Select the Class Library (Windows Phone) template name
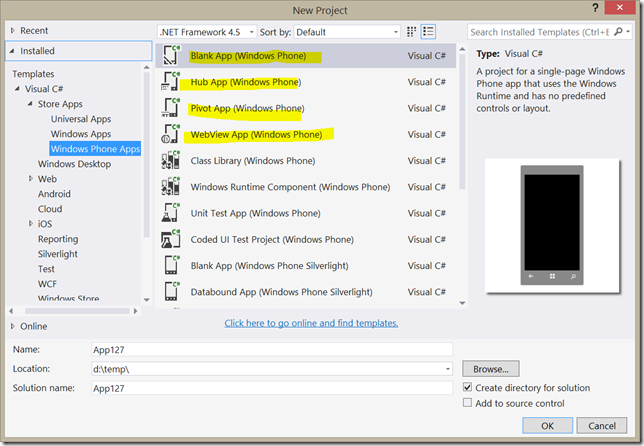The image size is (644, 446). (x=253, y=161)
